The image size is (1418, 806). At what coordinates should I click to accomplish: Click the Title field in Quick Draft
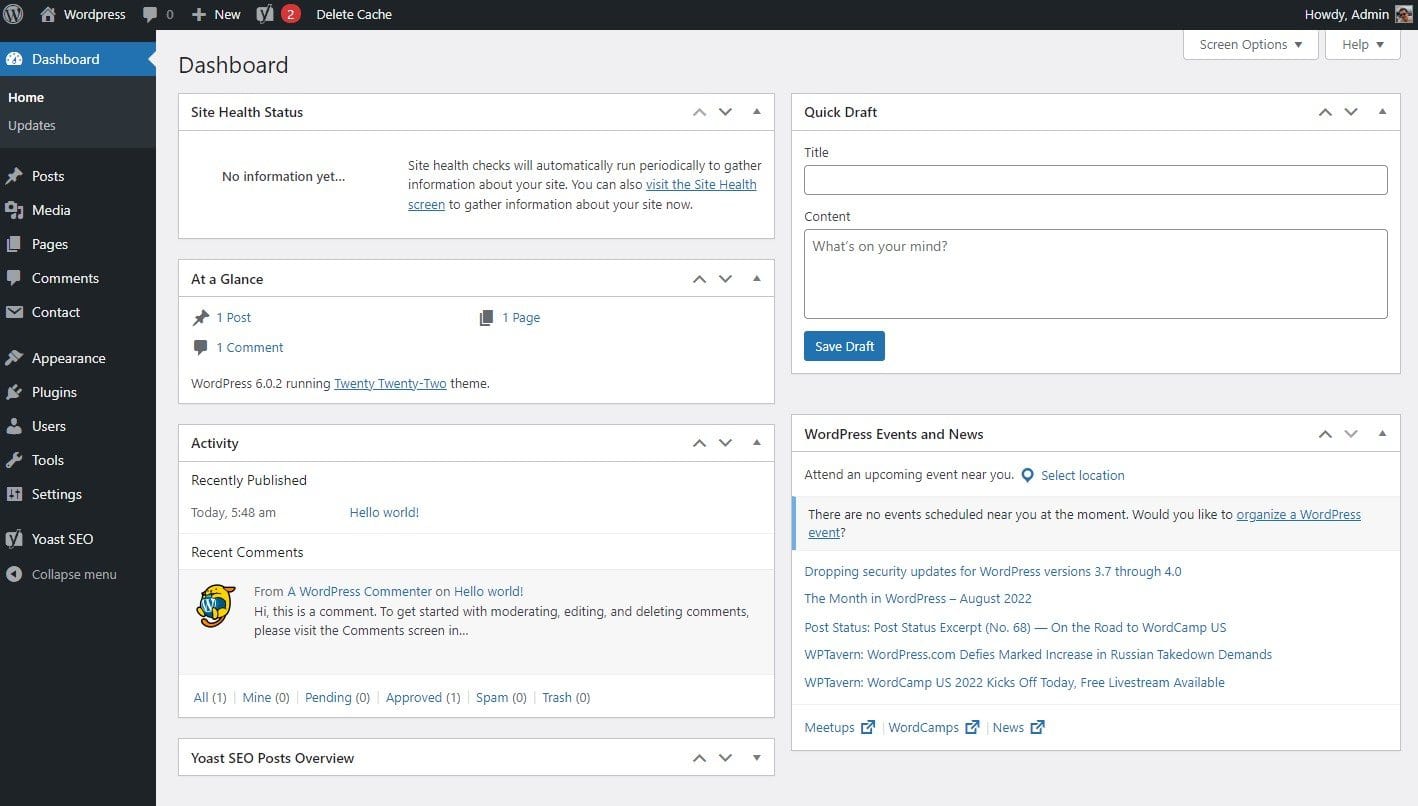pos(1095,180)
